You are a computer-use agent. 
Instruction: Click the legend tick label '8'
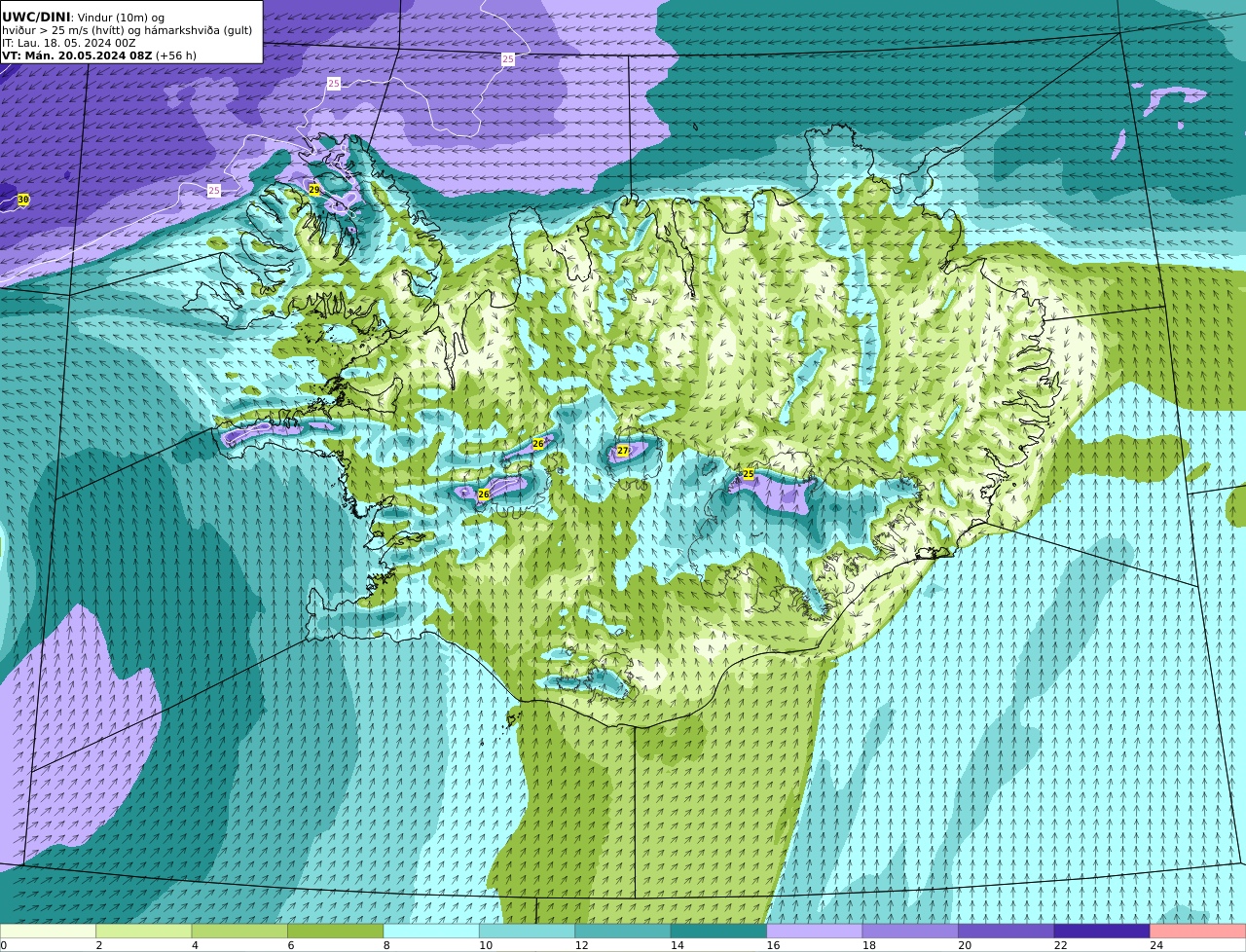tap(386, 945)
